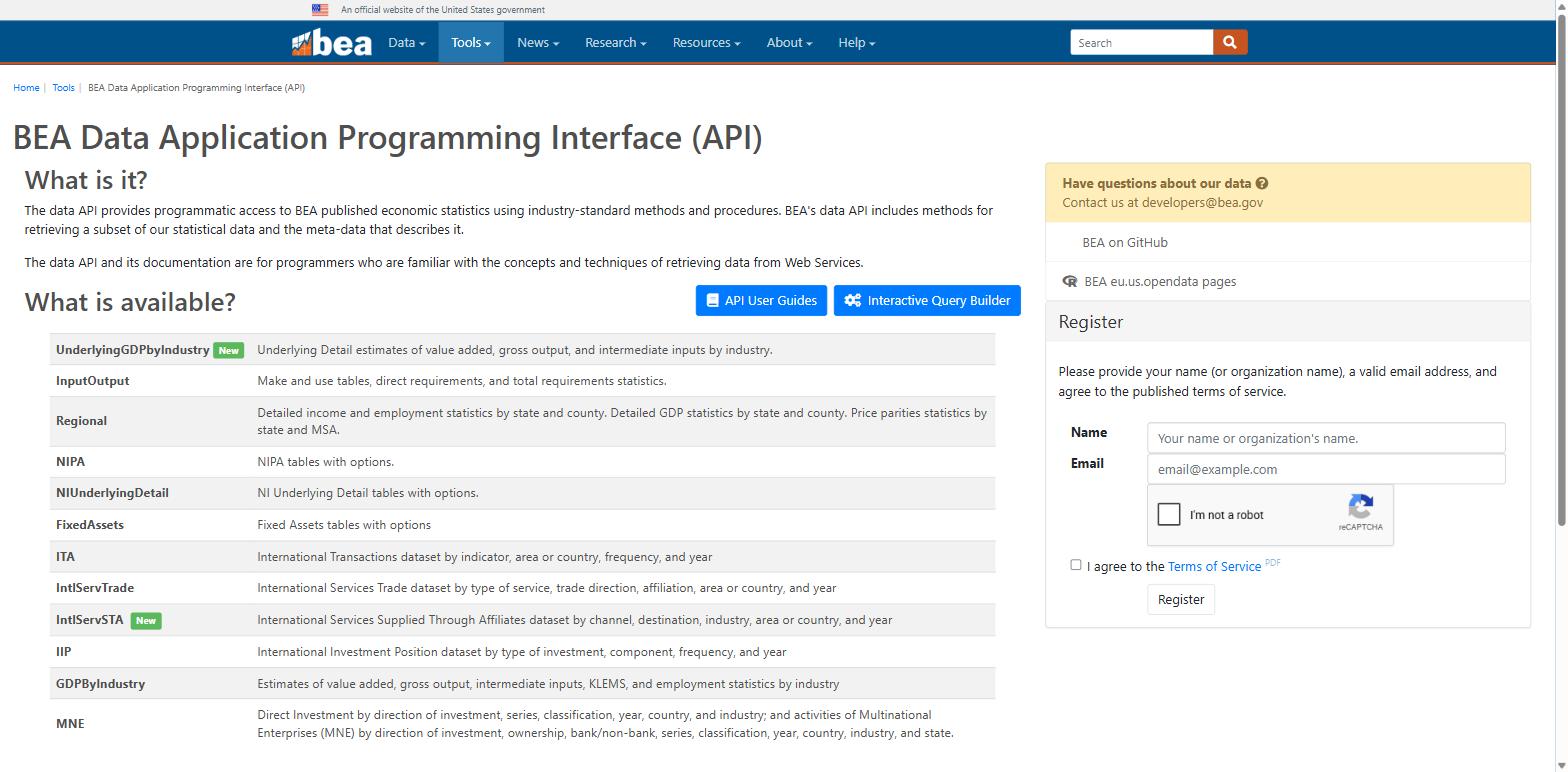Select FixedAssets dataset name

(x=90, y=525)
